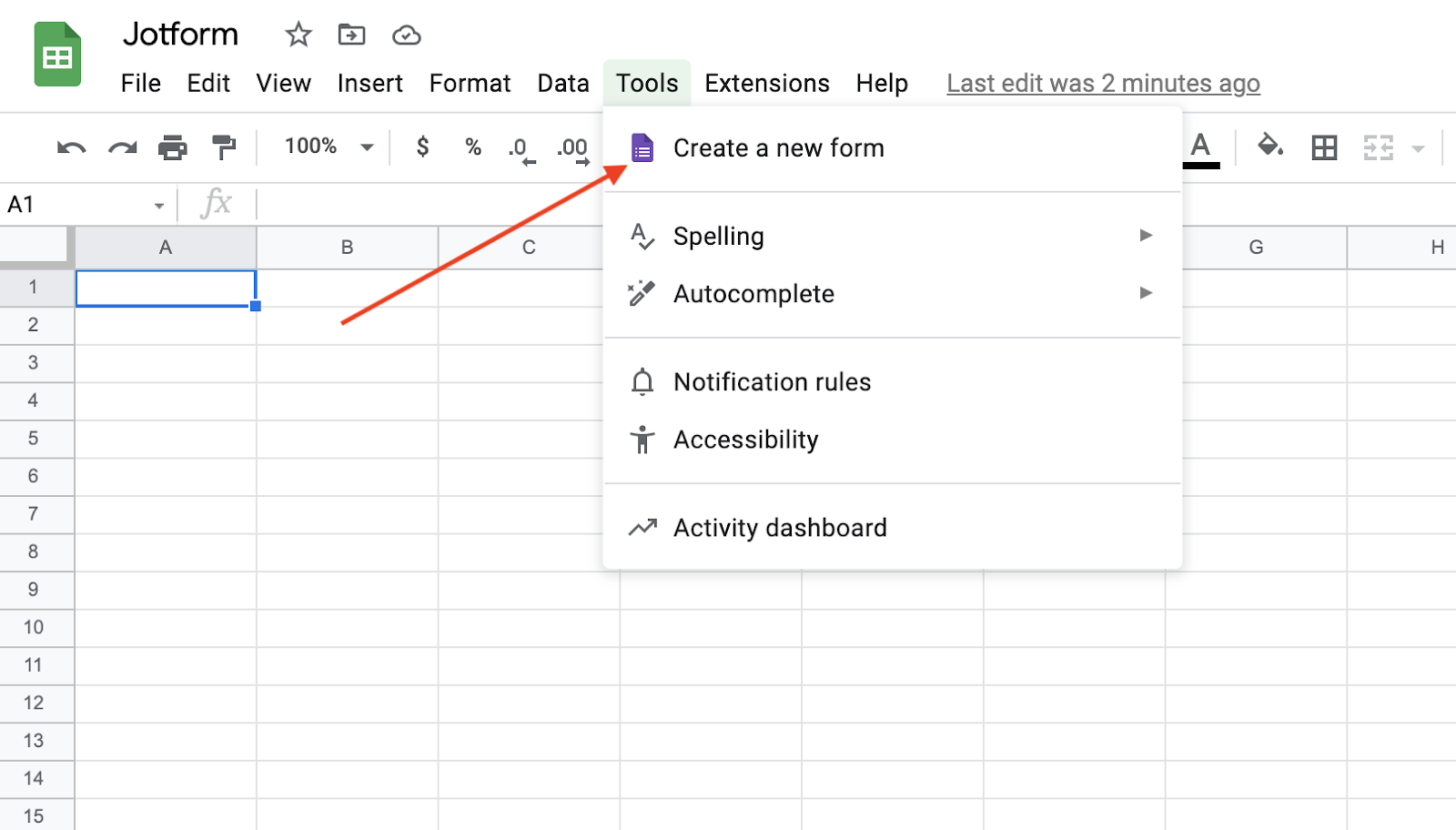The height and width of the screenshot is (830, 1456).
Task: Open the Activity dashboard menu item
Action: (779, 528)
